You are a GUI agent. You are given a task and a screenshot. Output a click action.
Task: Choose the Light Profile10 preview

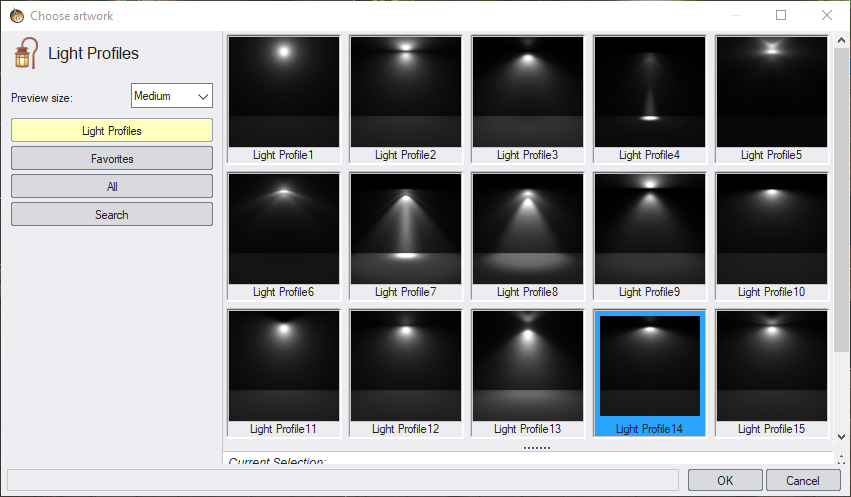point(772,228)
